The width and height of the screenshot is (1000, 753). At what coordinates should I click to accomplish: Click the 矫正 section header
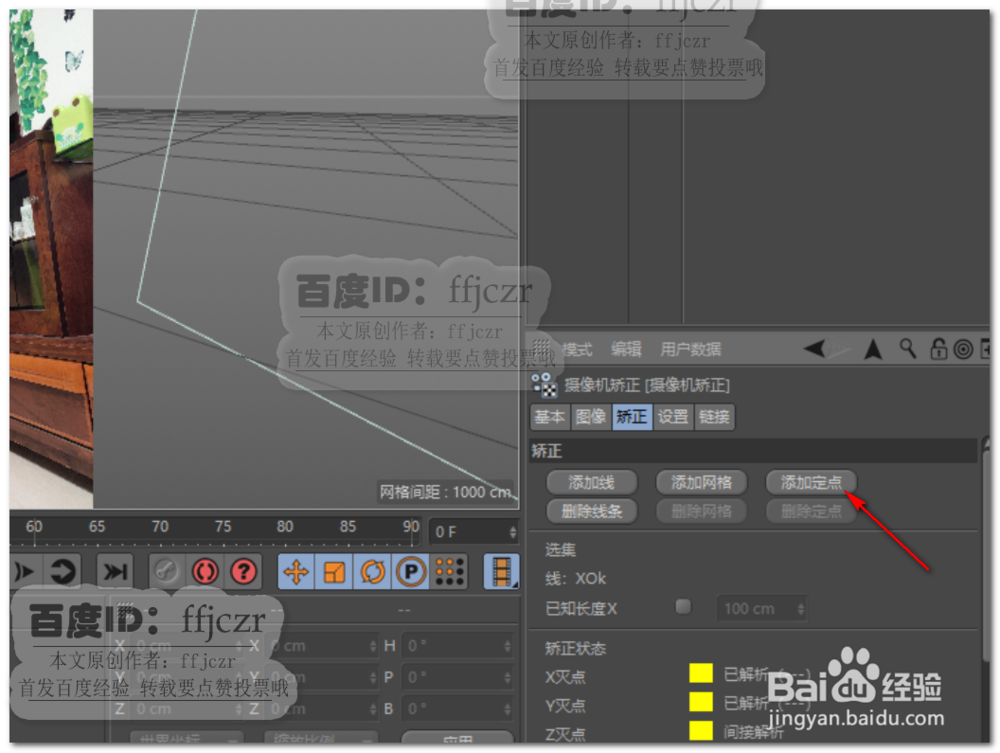(753, 451)
